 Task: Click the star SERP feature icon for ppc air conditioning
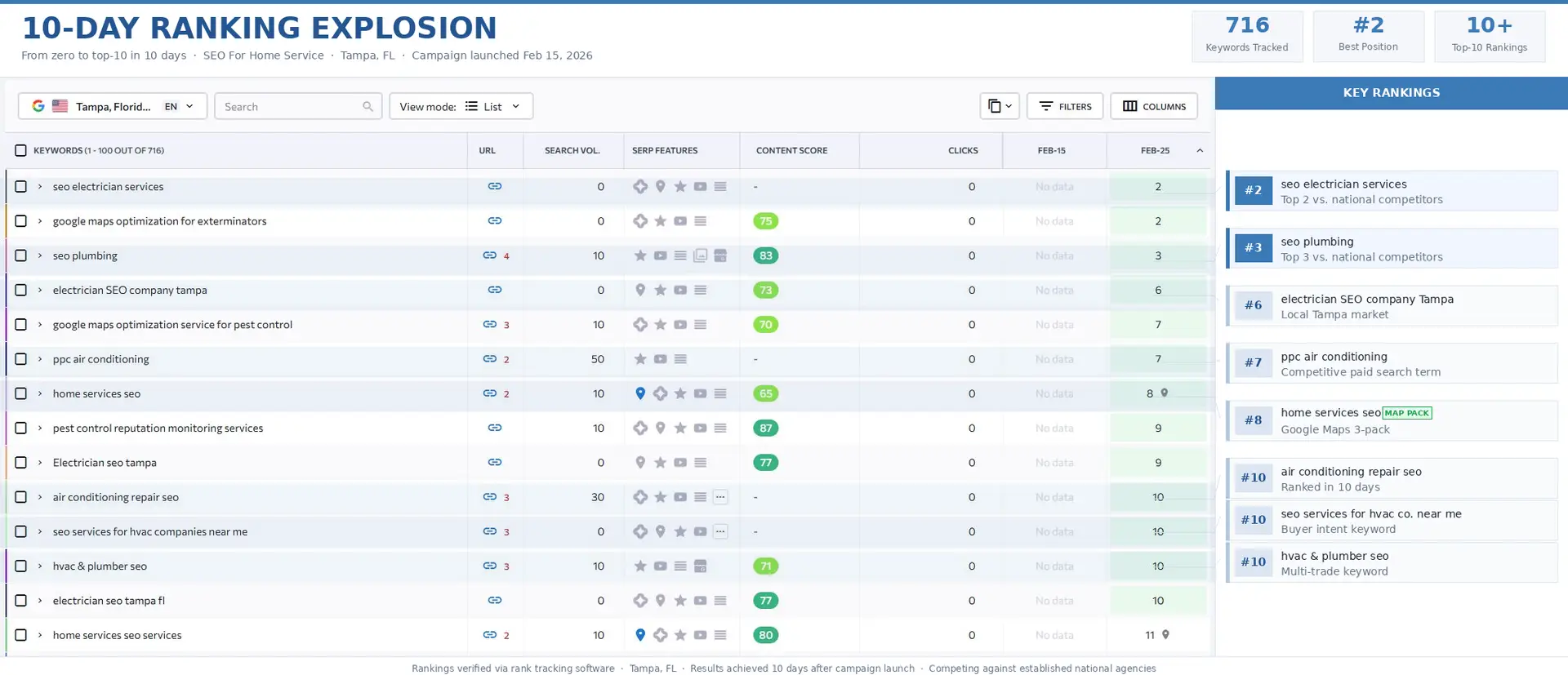[x=640, y=359]
